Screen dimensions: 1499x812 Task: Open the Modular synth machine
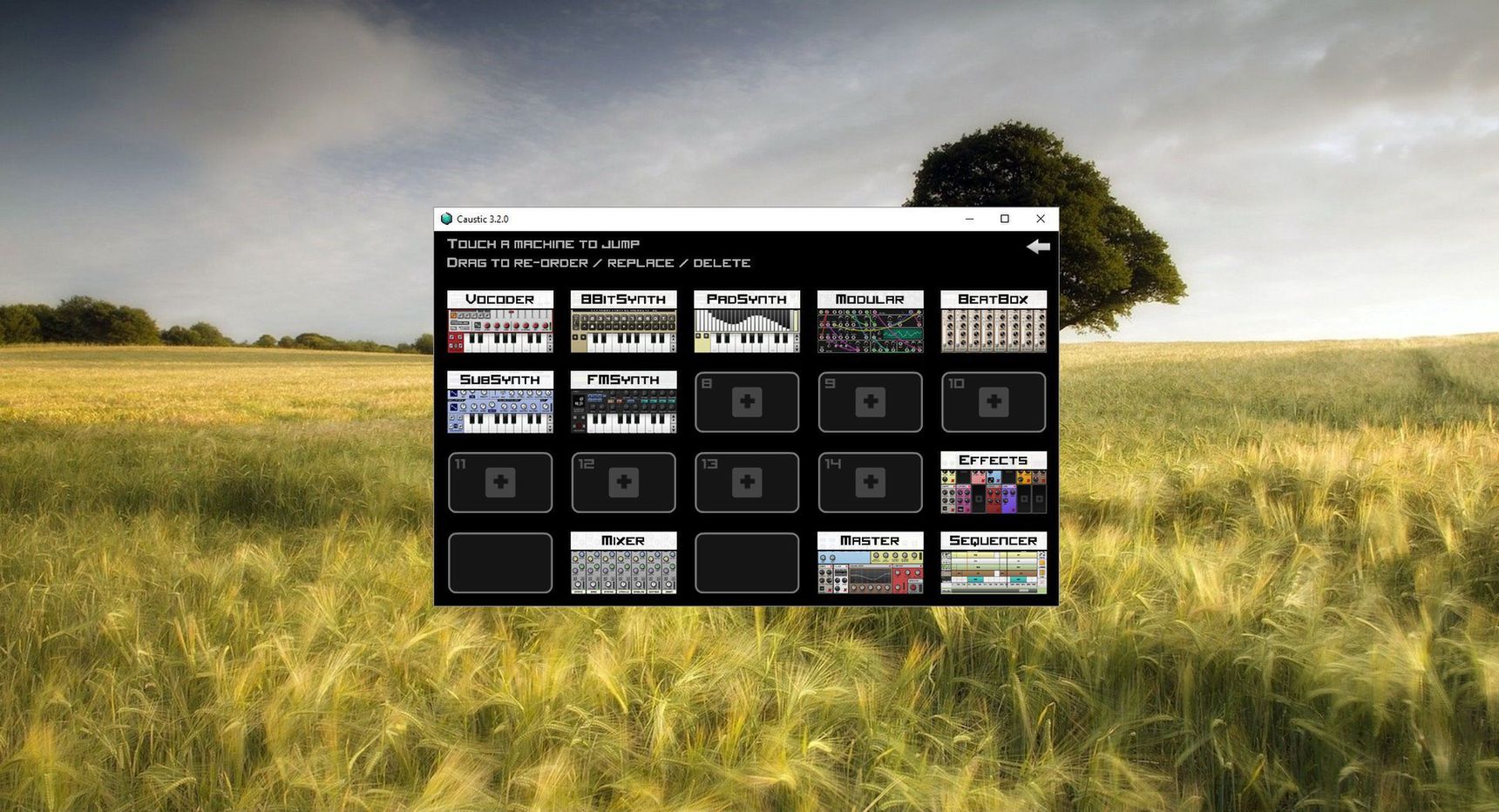pos(870,321)
